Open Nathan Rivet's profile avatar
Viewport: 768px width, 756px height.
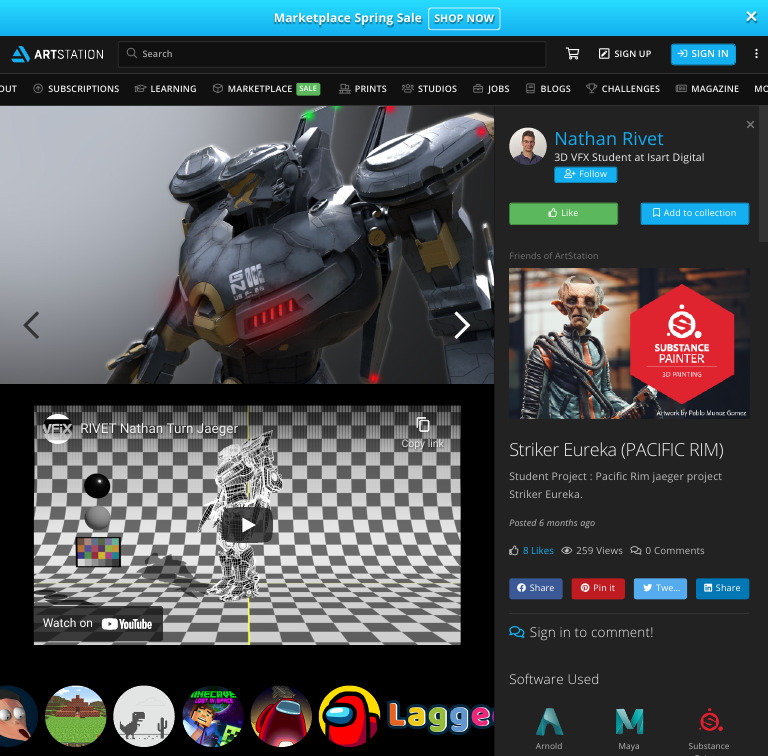[x=528, y=146]
